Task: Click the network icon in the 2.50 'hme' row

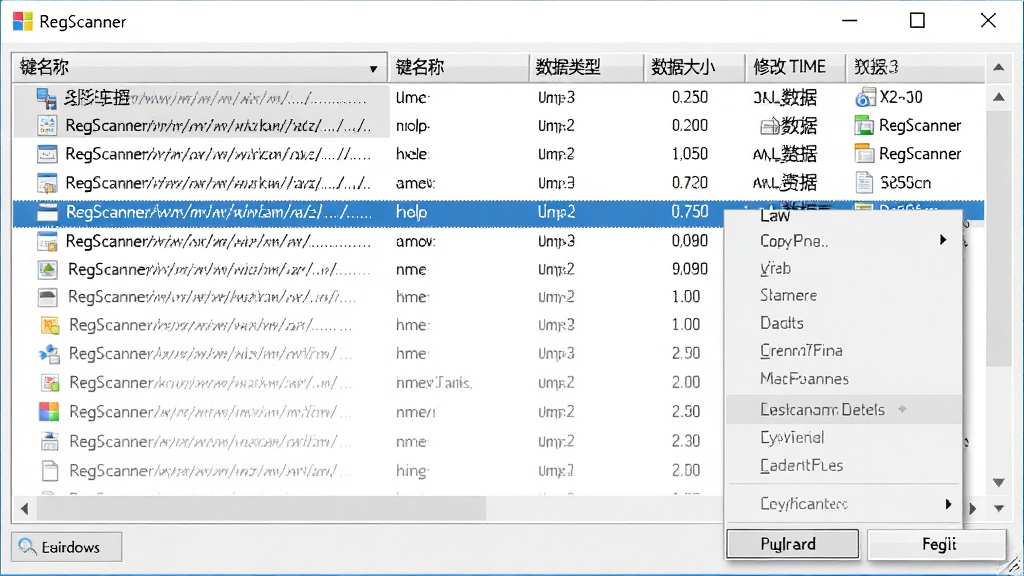Action: 49,353
